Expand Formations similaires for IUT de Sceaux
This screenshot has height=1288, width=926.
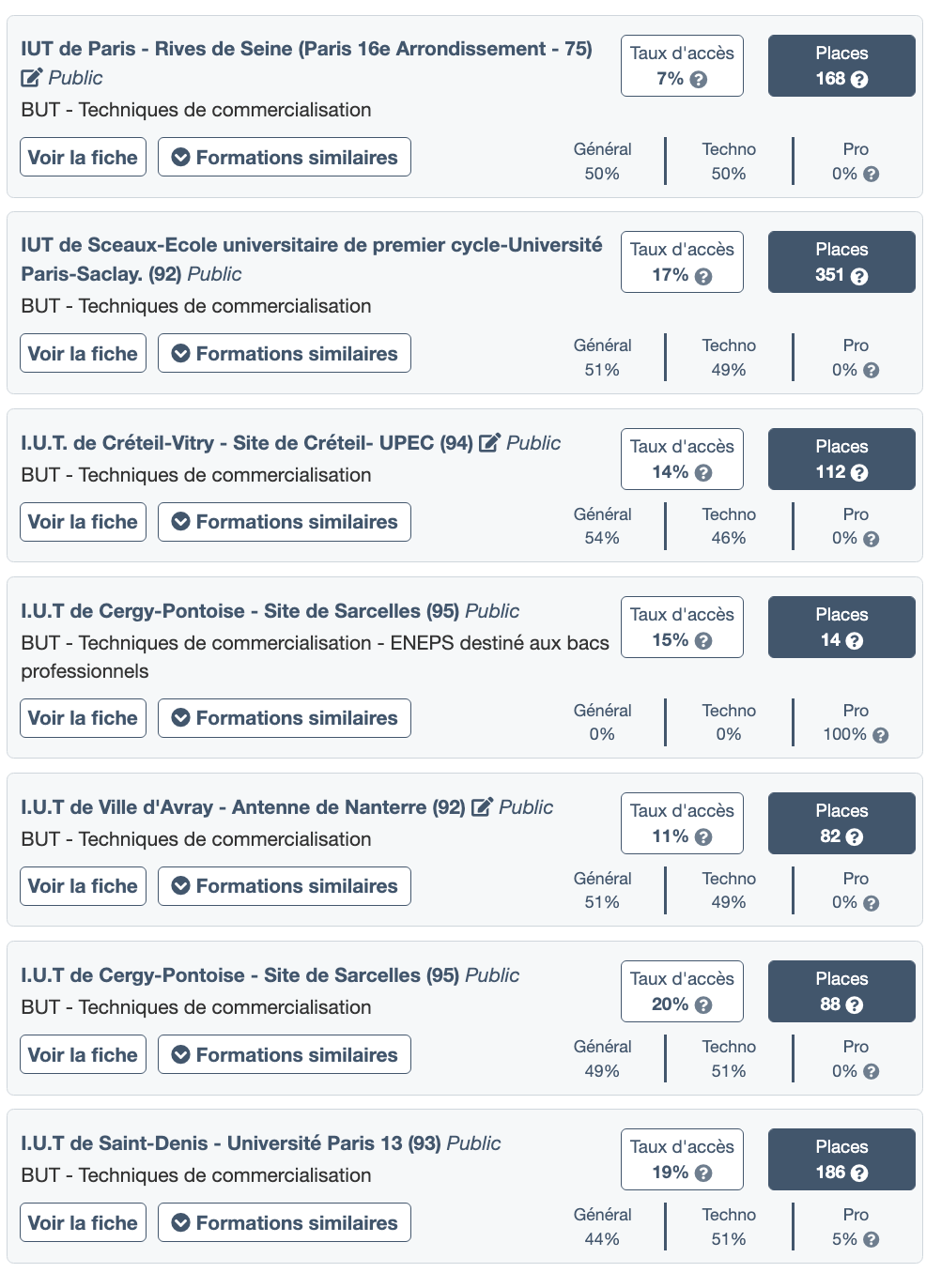click(285, 354)
